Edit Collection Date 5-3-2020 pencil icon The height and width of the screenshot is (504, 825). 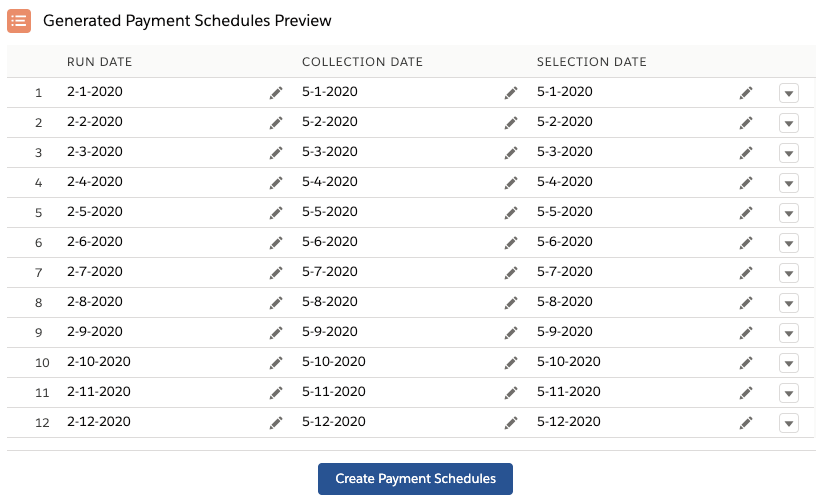(x=511, y=153)
